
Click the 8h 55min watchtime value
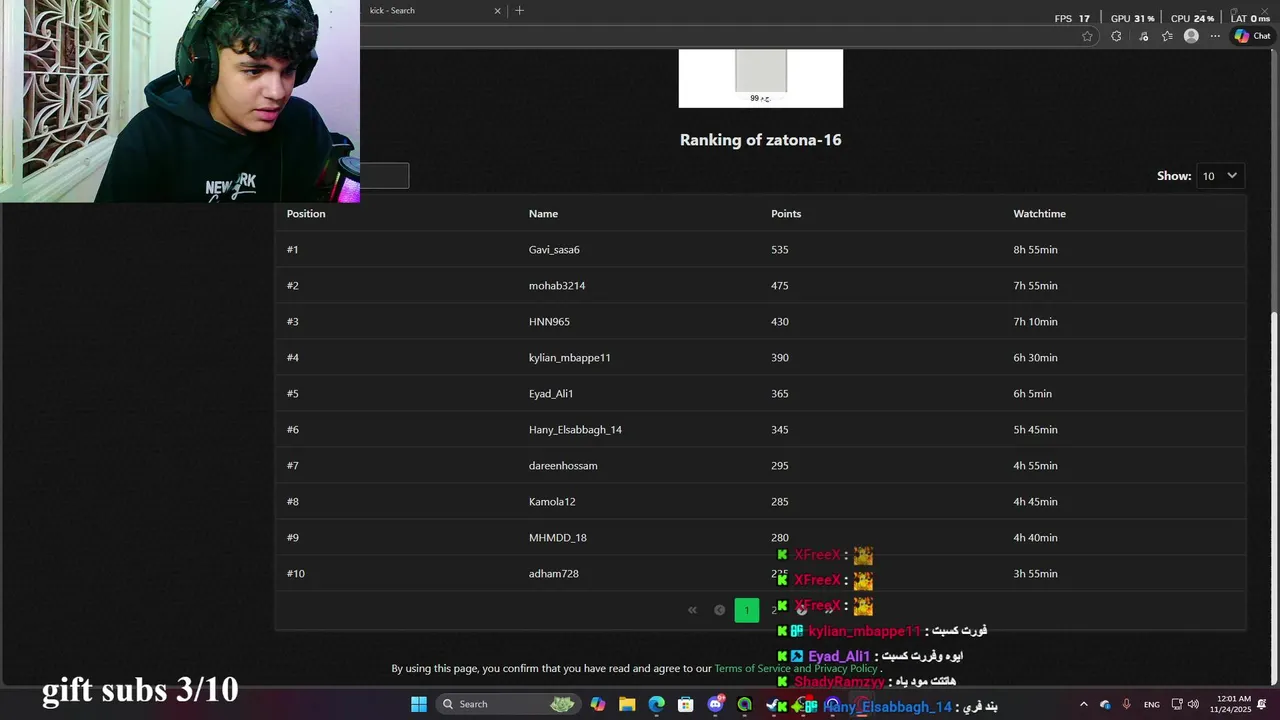pyautogui.click(x=1035, y=249)
